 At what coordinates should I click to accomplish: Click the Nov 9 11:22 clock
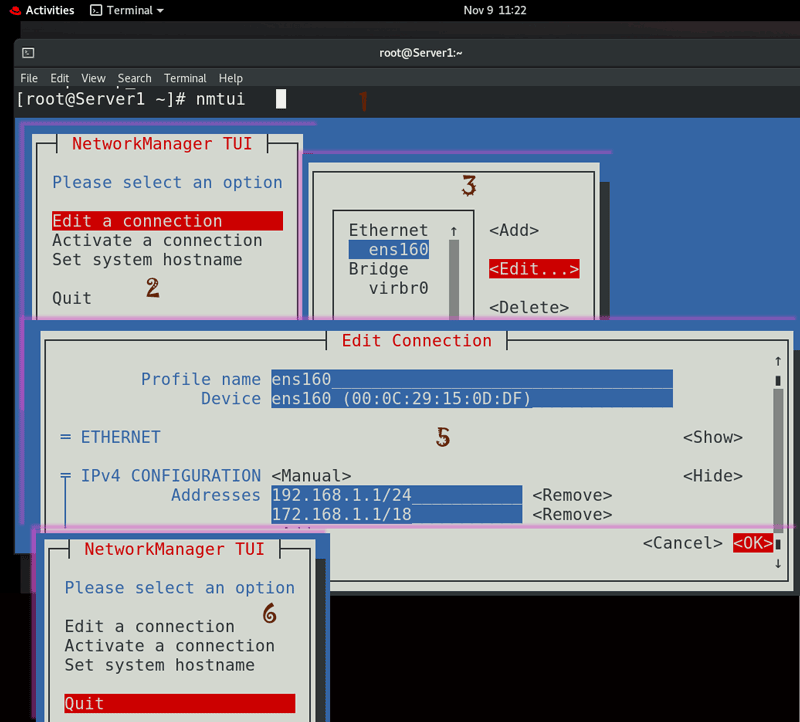point(494,10)
